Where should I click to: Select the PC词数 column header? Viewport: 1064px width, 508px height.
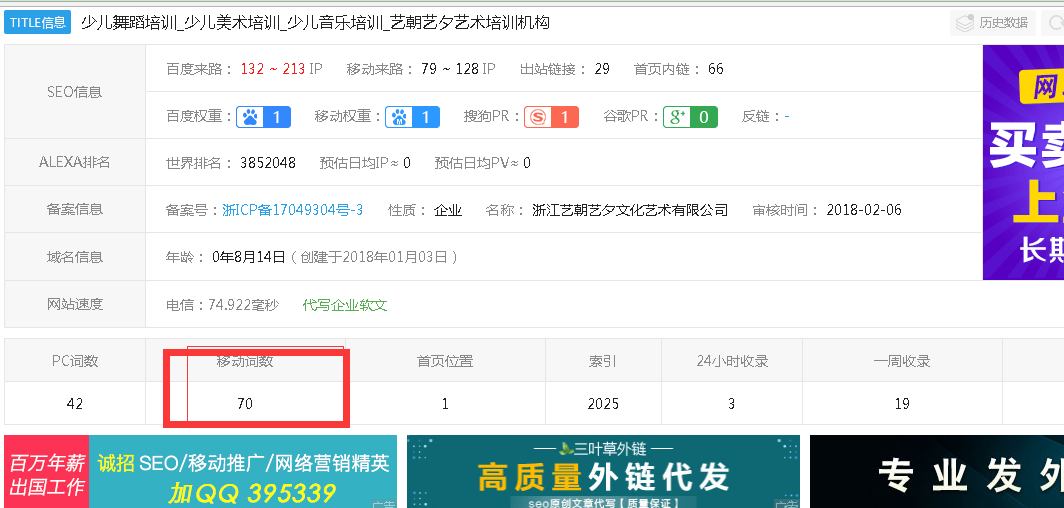[75, 361]
